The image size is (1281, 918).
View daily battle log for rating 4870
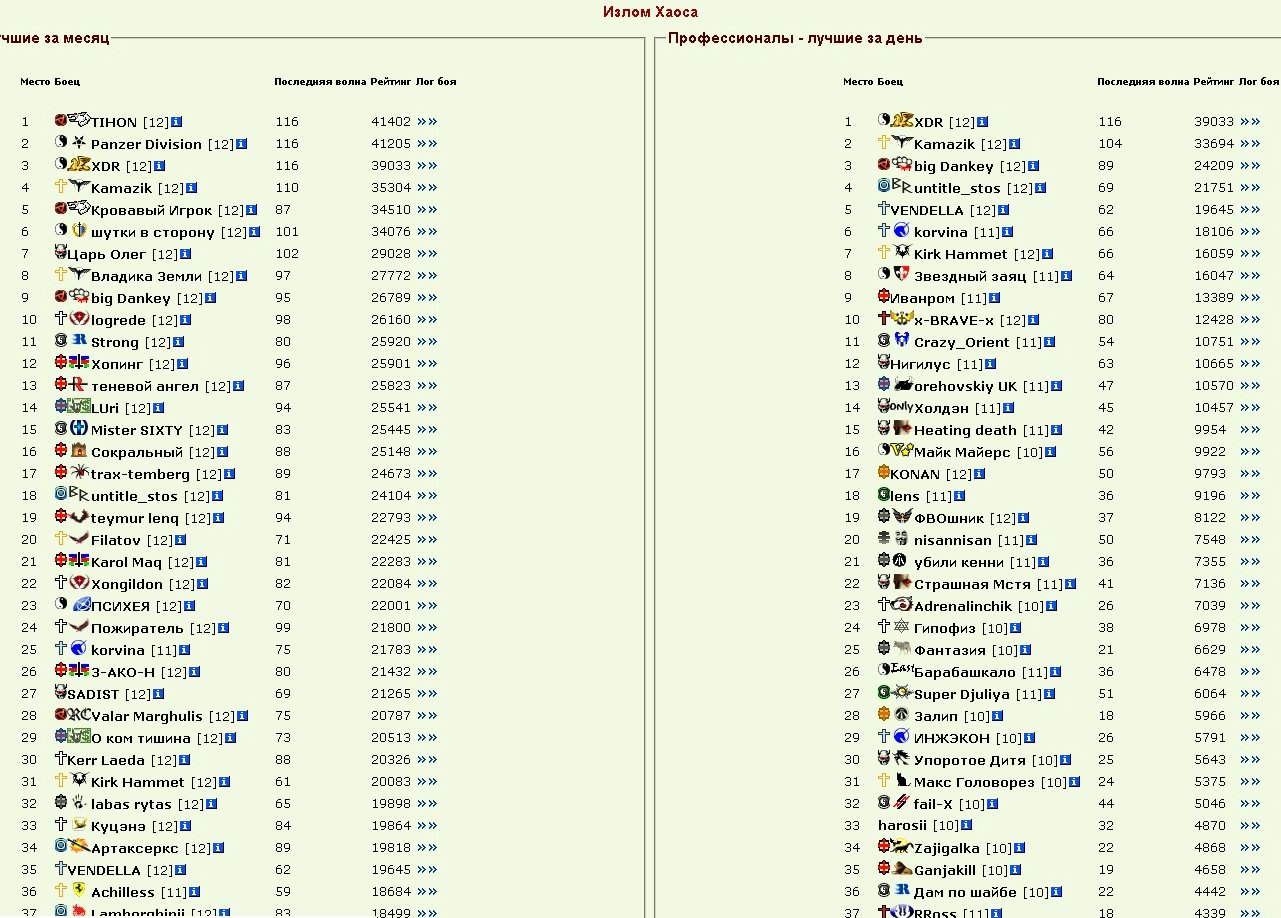(1250, 826)
